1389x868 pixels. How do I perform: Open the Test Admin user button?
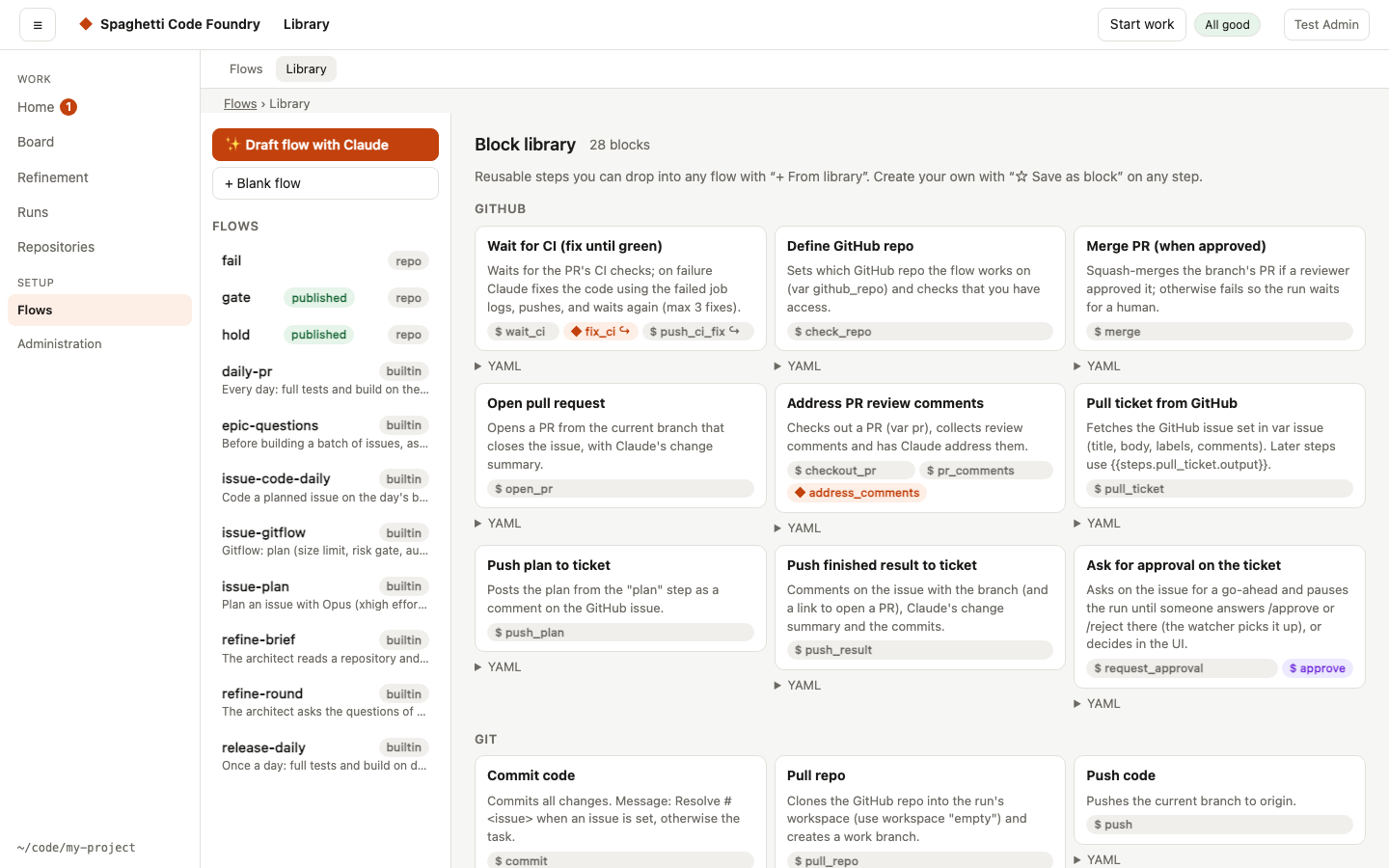point(1326,25)
